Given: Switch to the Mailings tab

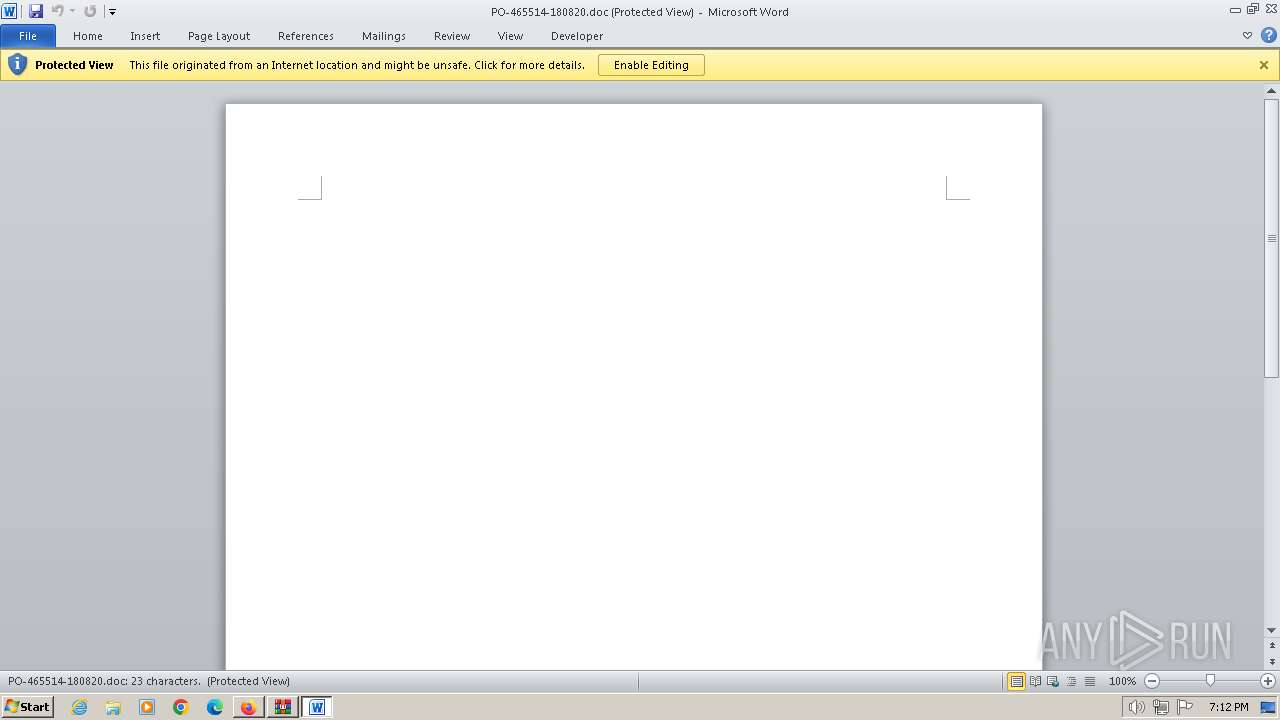Looking at the screenshot, I should tap(384, 36).
